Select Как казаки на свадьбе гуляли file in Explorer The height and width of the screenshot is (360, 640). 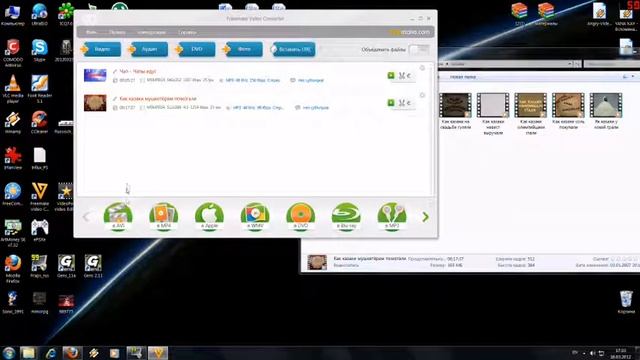tap(456, 111)
